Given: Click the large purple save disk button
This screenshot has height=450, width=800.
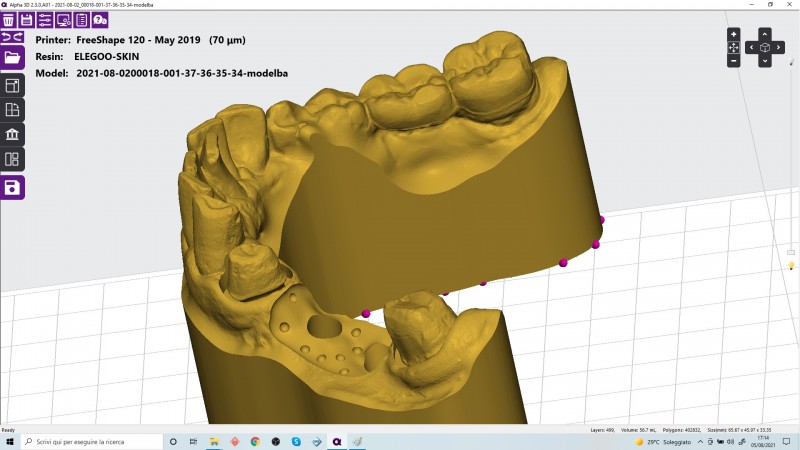Looking at the screenshot, I should click(12, 187).
